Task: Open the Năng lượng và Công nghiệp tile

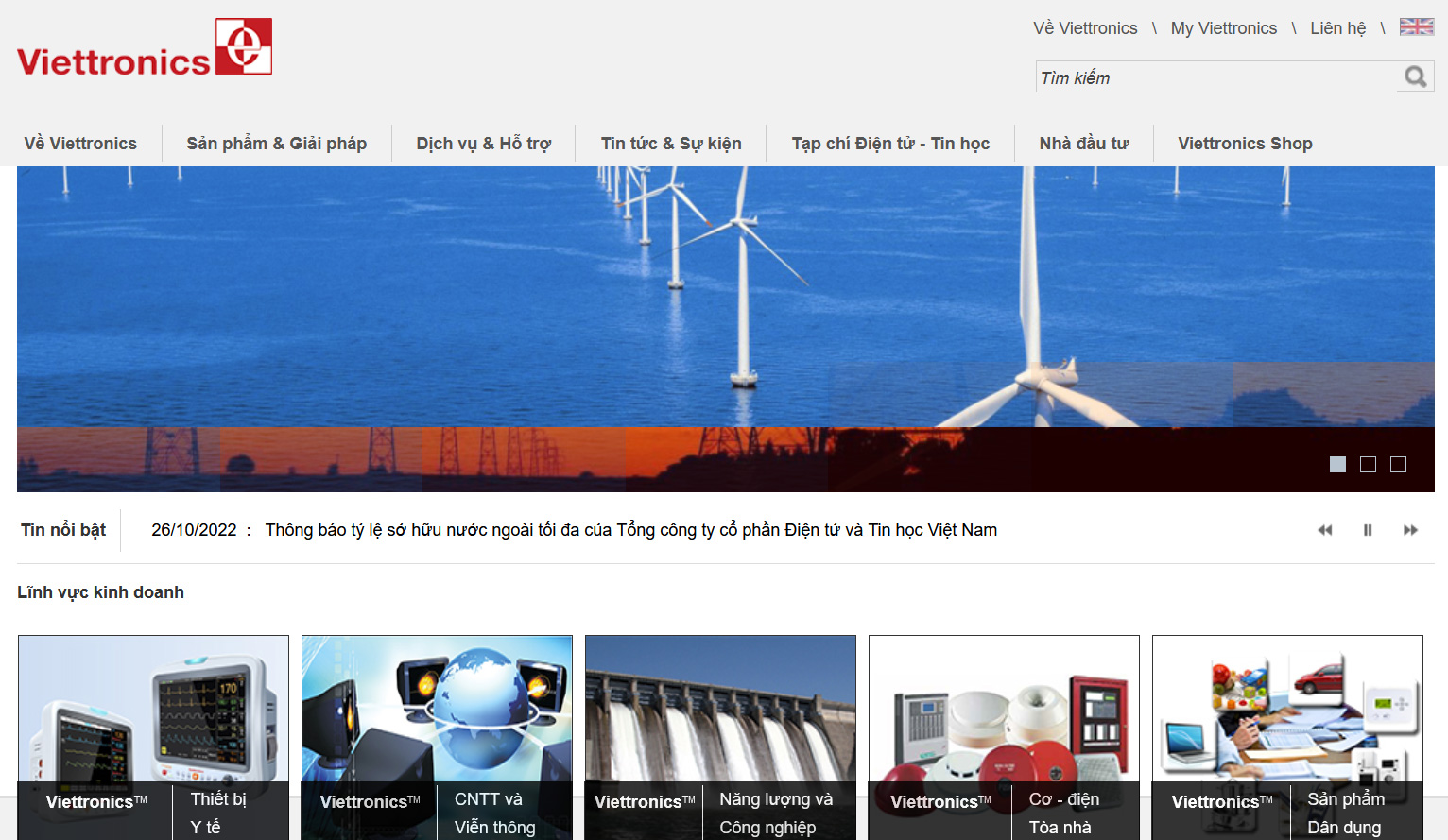Action: pyautogui.click(x=720, y=718)
